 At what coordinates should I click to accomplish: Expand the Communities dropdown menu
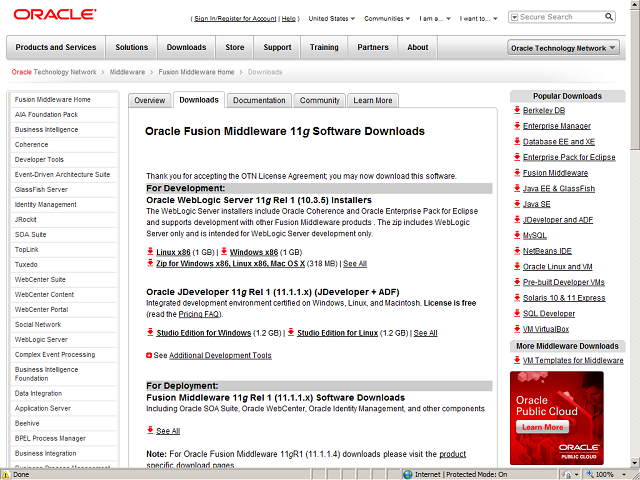388,18
